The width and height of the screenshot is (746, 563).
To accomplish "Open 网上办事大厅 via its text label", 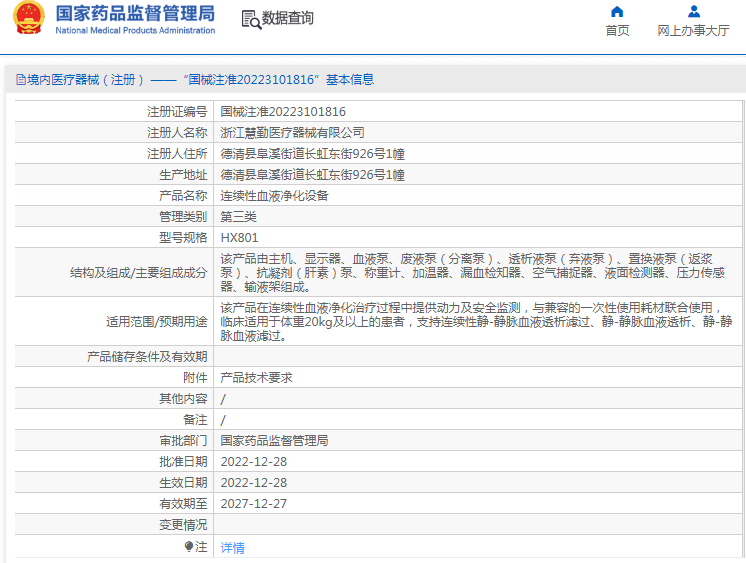I will point(693,31).
